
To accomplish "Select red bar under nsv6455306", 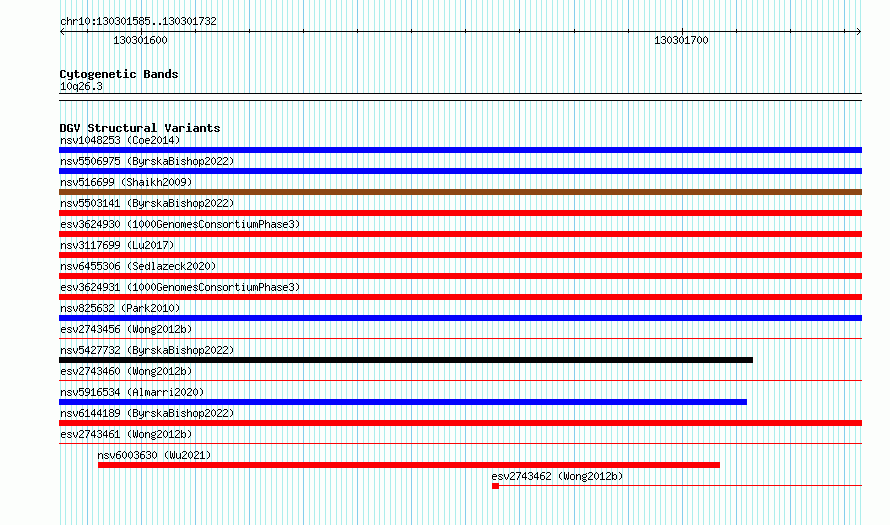I will pyautogui.click(x=460, y=276).
